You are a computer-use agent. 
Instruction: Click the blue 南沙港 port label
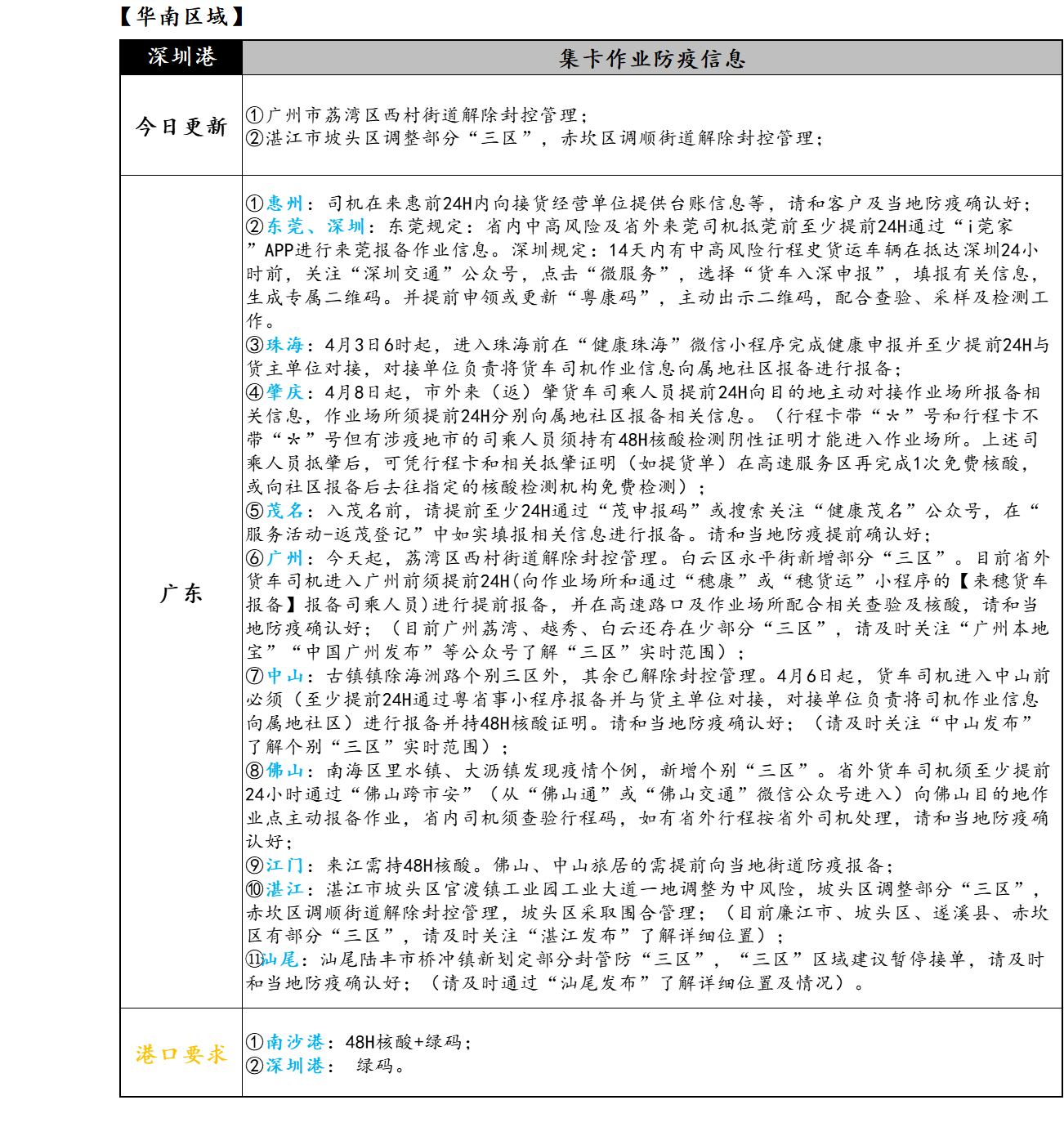tap(295, 1042)
